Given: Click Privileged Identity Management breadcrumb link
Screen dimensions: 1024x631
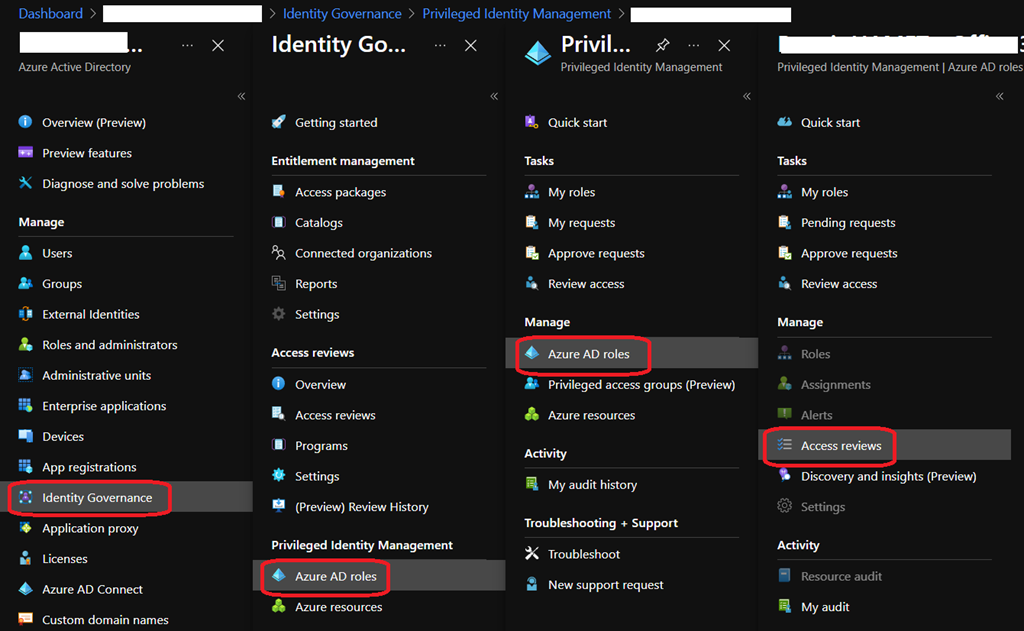Looking at the screenshot, I should 516,14.
